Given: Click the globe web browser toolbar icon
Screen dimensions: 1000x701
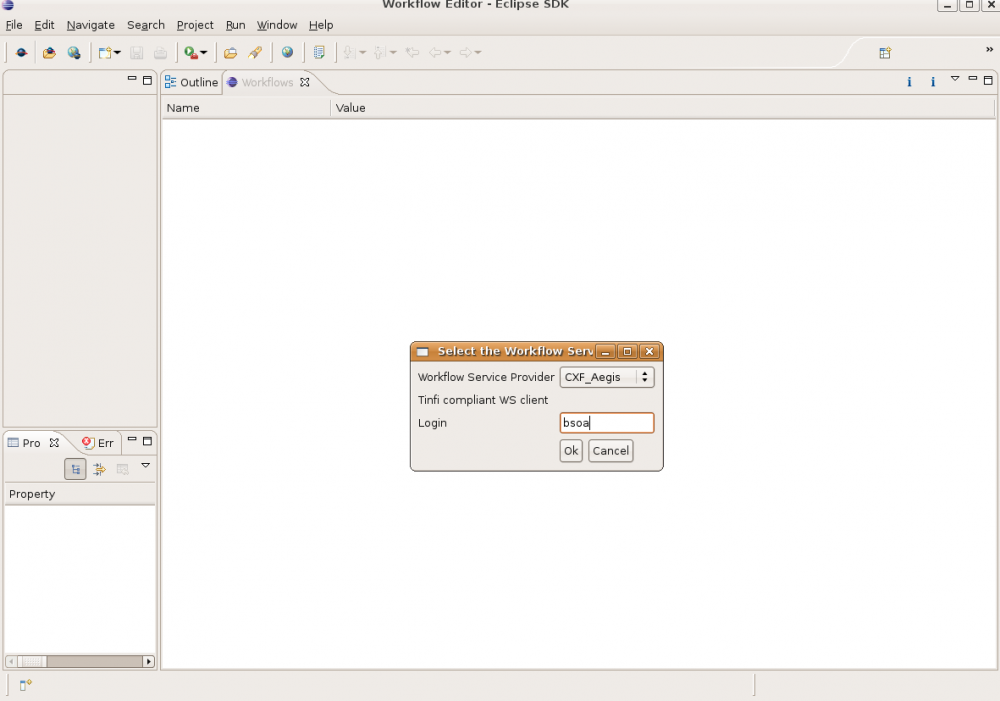Looking at the screenshot, I should click(288, 53).
